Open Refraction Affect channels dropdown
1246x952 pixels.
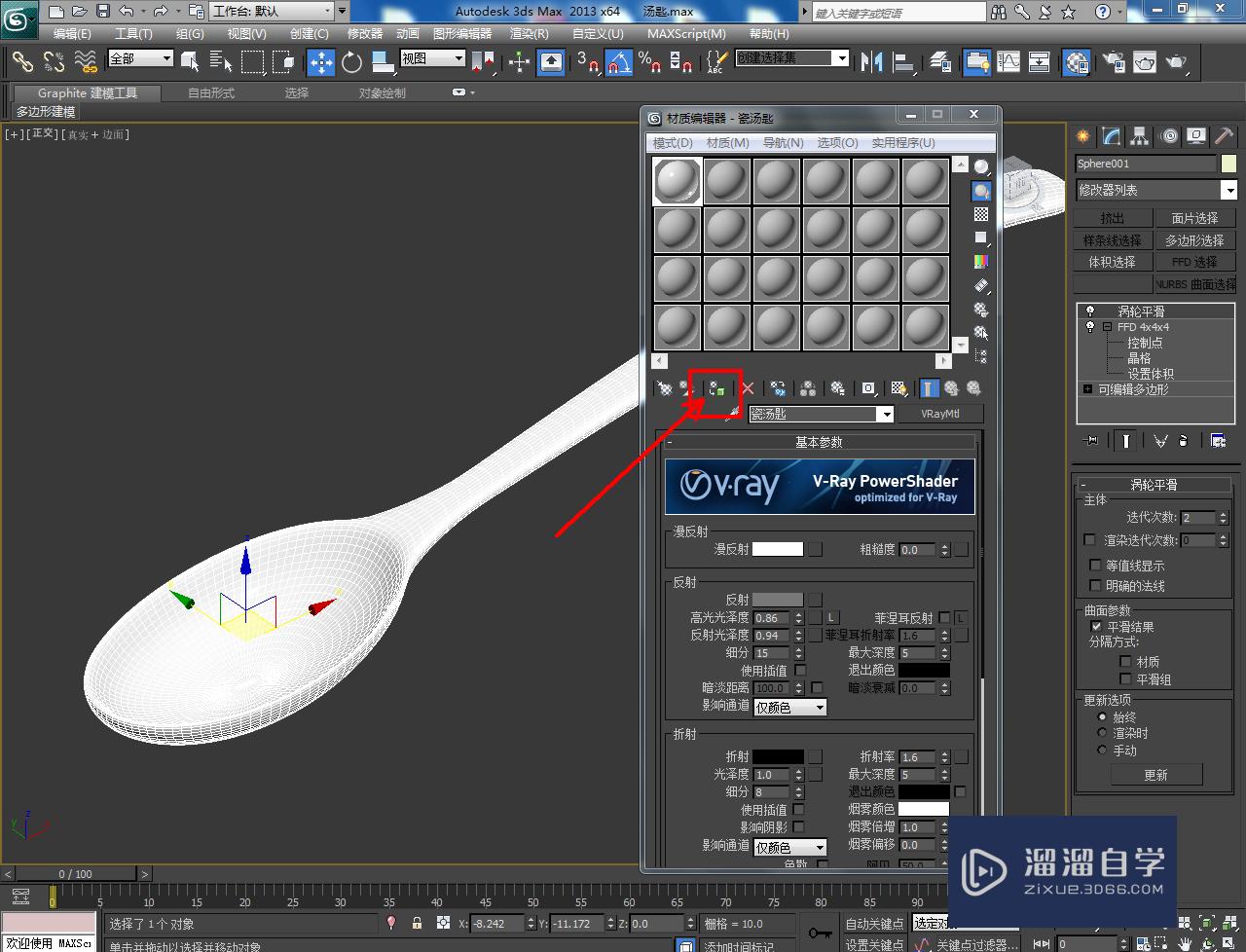[790, 847]
